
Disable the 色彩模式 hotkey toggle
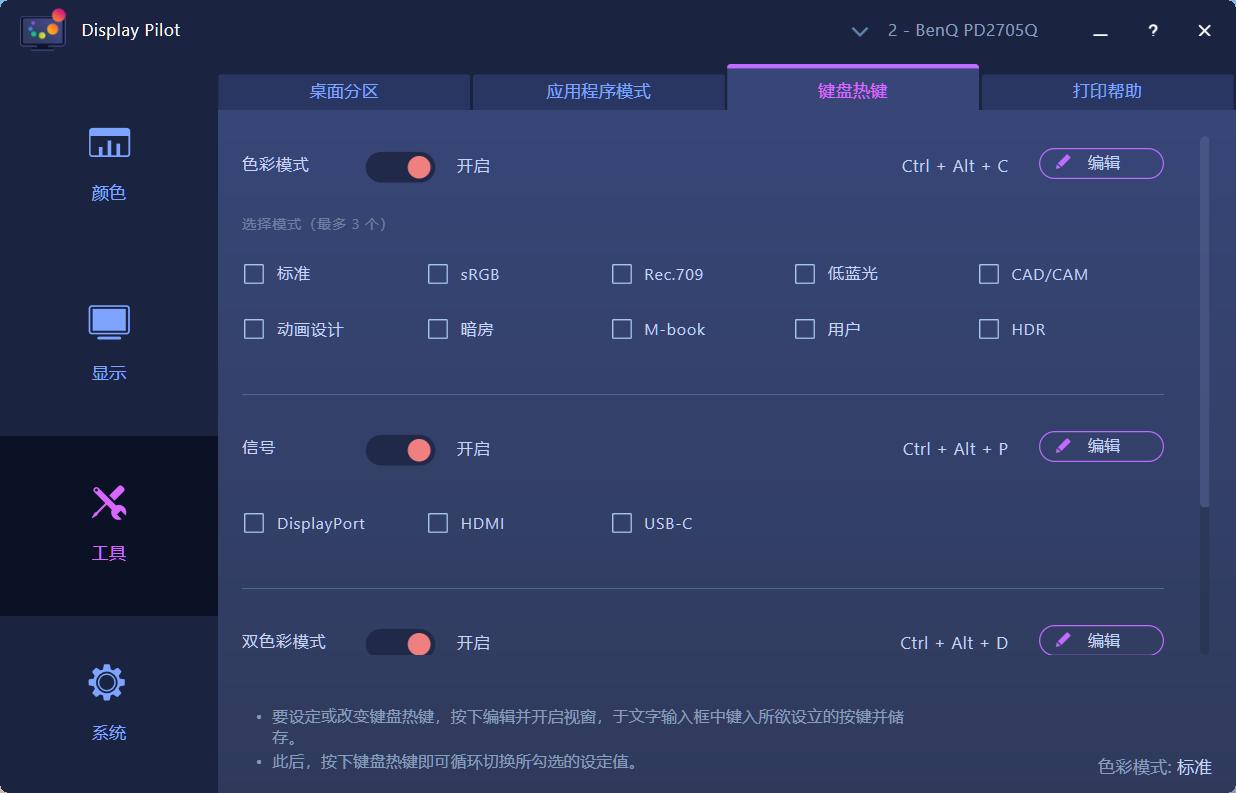(400, 166)
